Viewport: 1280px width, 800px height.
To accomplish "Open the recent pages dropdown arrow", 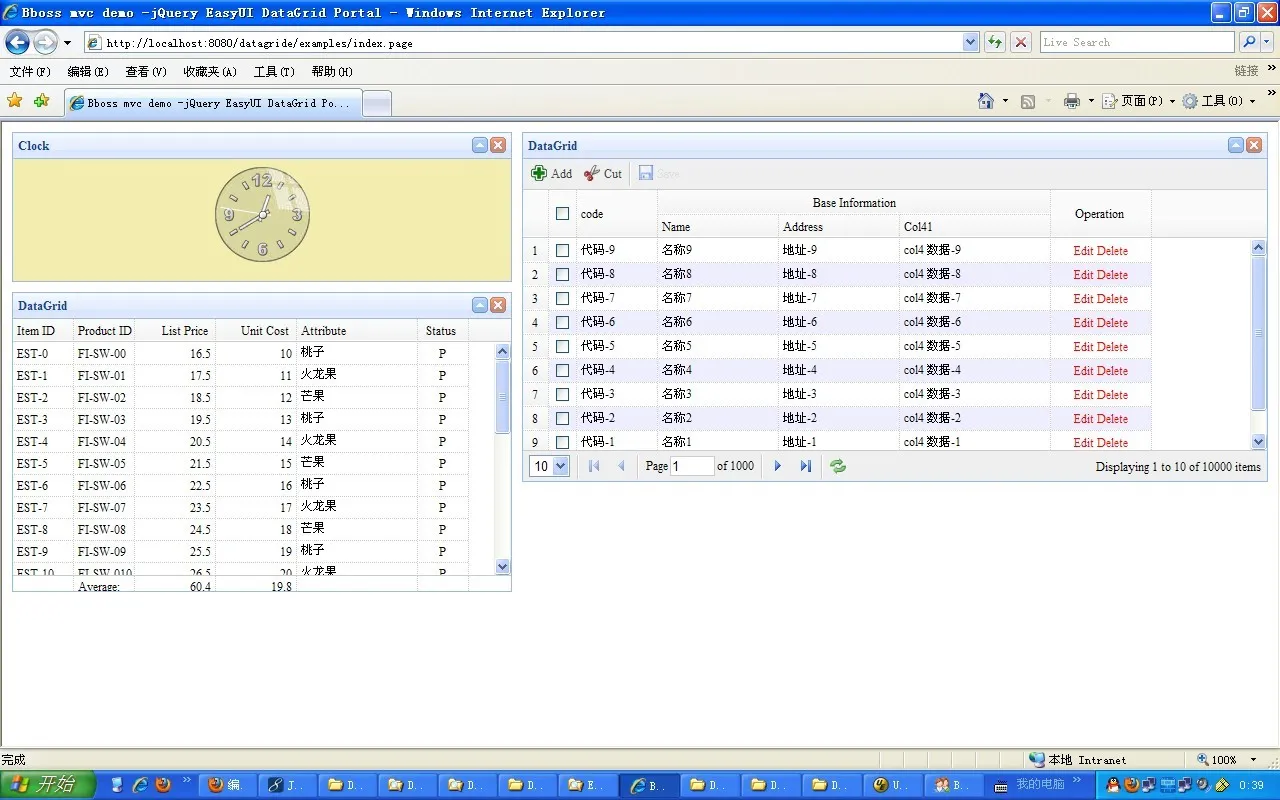I will [x=67, y=43].
